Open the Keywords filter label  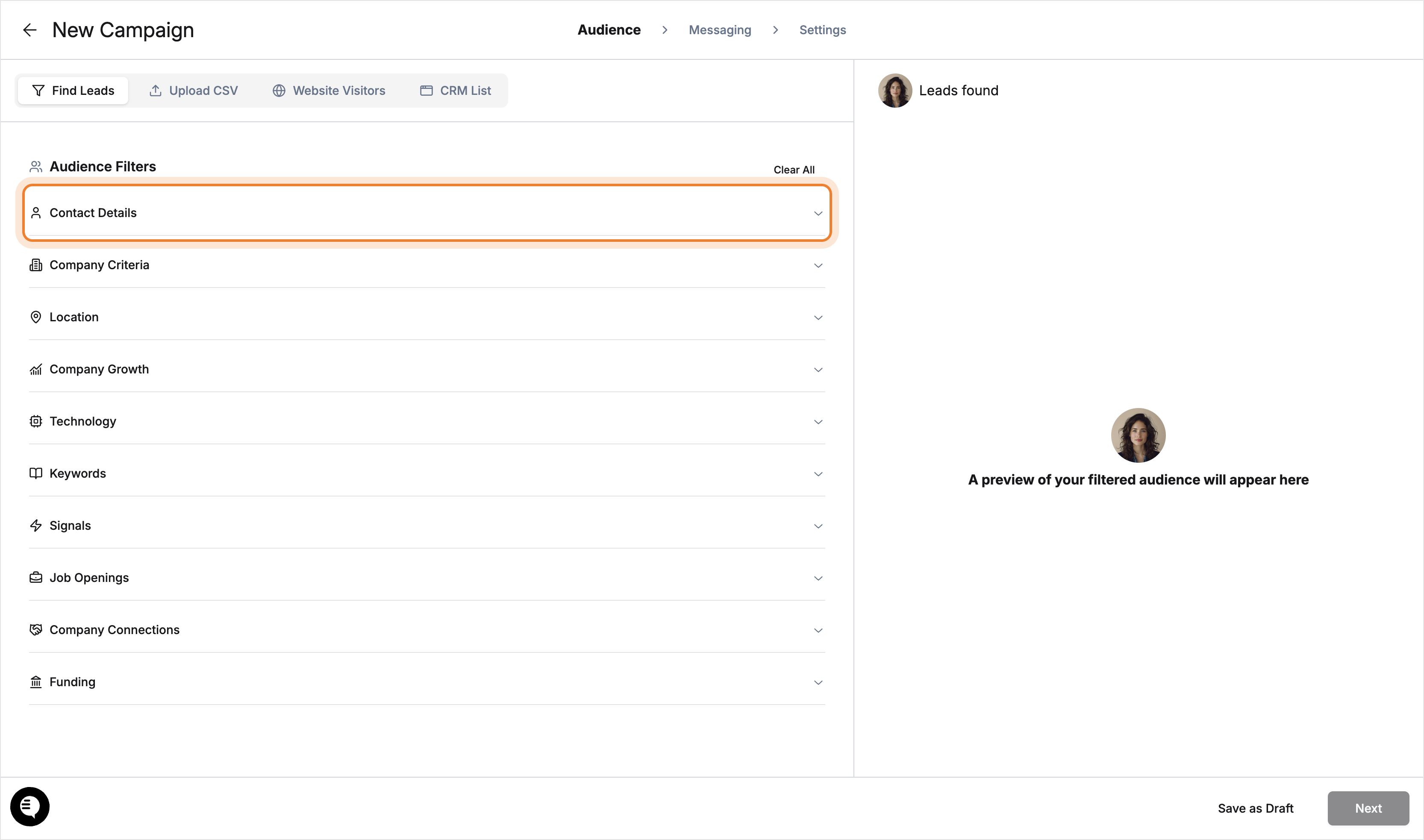pyautogui.click(x=78, y=473)
